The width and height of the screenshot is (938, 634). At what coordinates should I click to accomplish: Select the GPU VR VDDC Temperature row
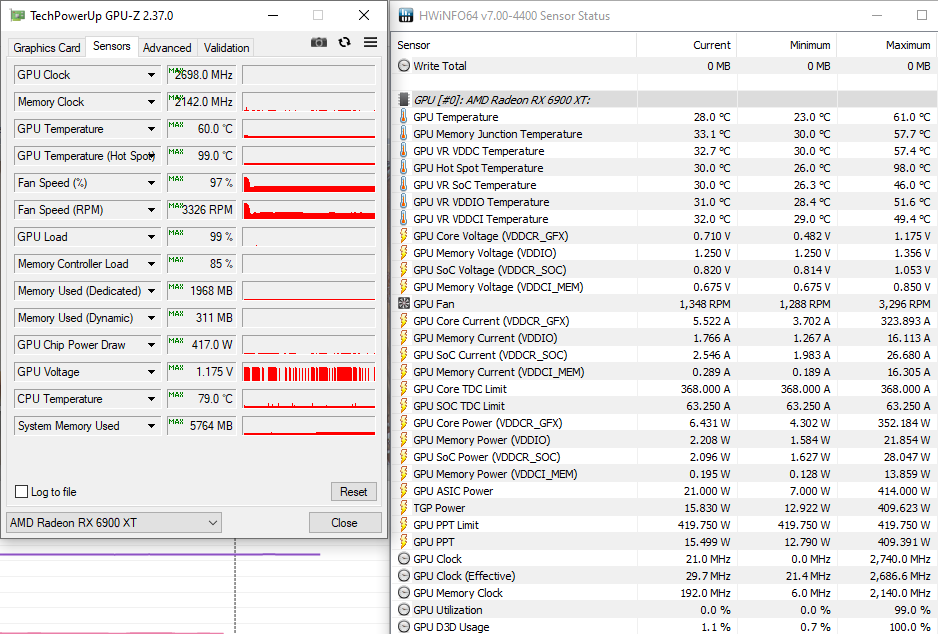pyautogui.click(x=665, y=151)
